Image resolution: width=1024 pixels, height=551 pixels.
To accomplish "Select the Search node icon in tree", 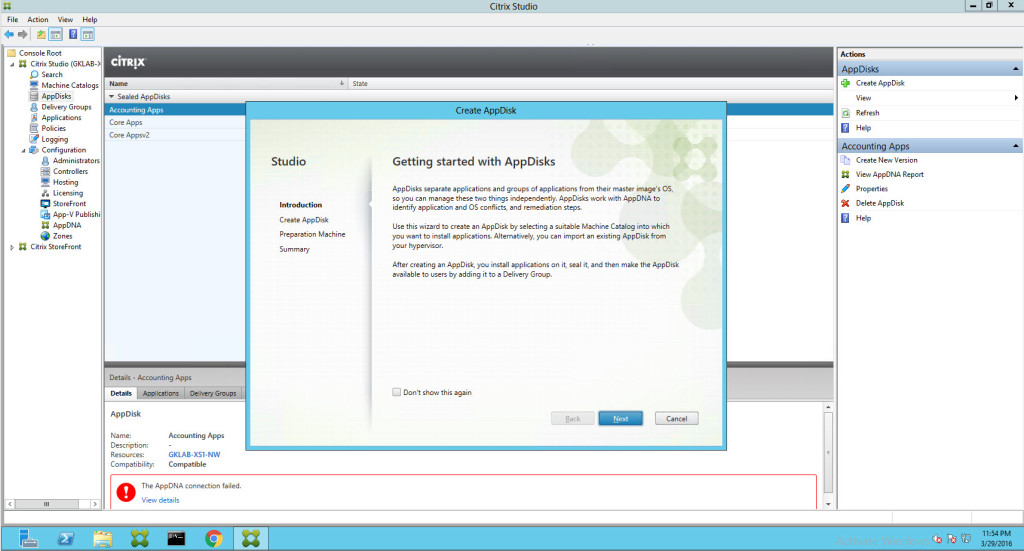I will [x=35, y=74].
